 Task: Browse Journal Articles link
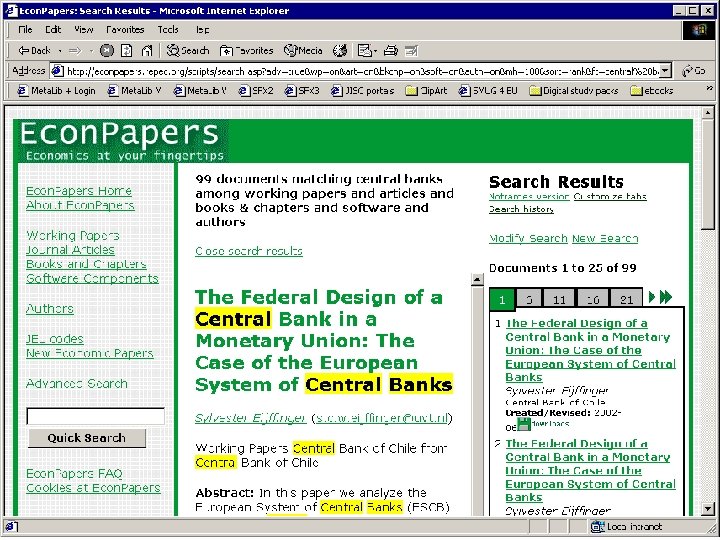point(70,250)
